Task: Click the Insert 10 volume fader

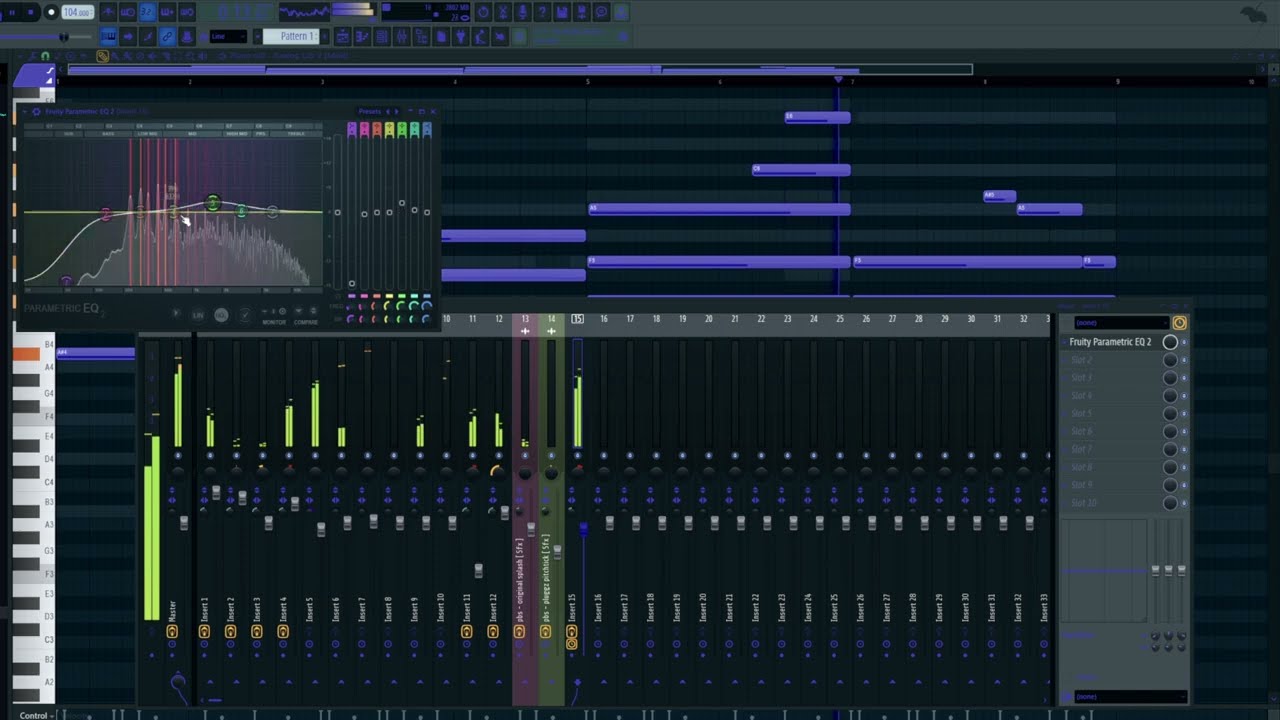Action: [452, 522]
